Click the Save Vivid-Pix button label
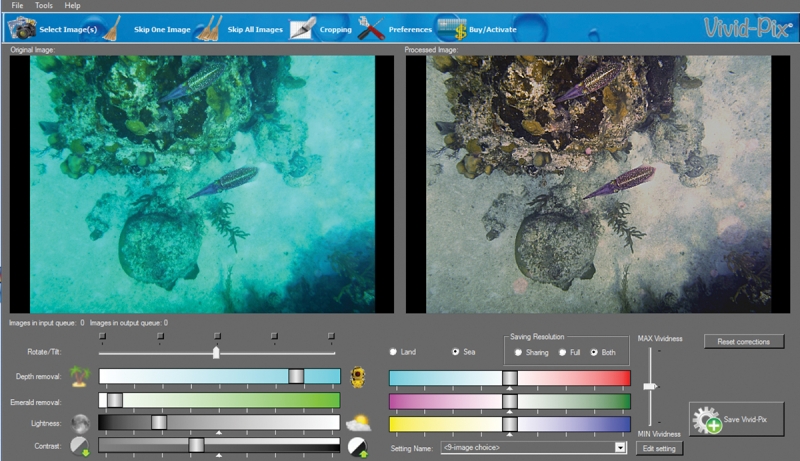This screenshot has width=800, height=461. click(745, 419)
